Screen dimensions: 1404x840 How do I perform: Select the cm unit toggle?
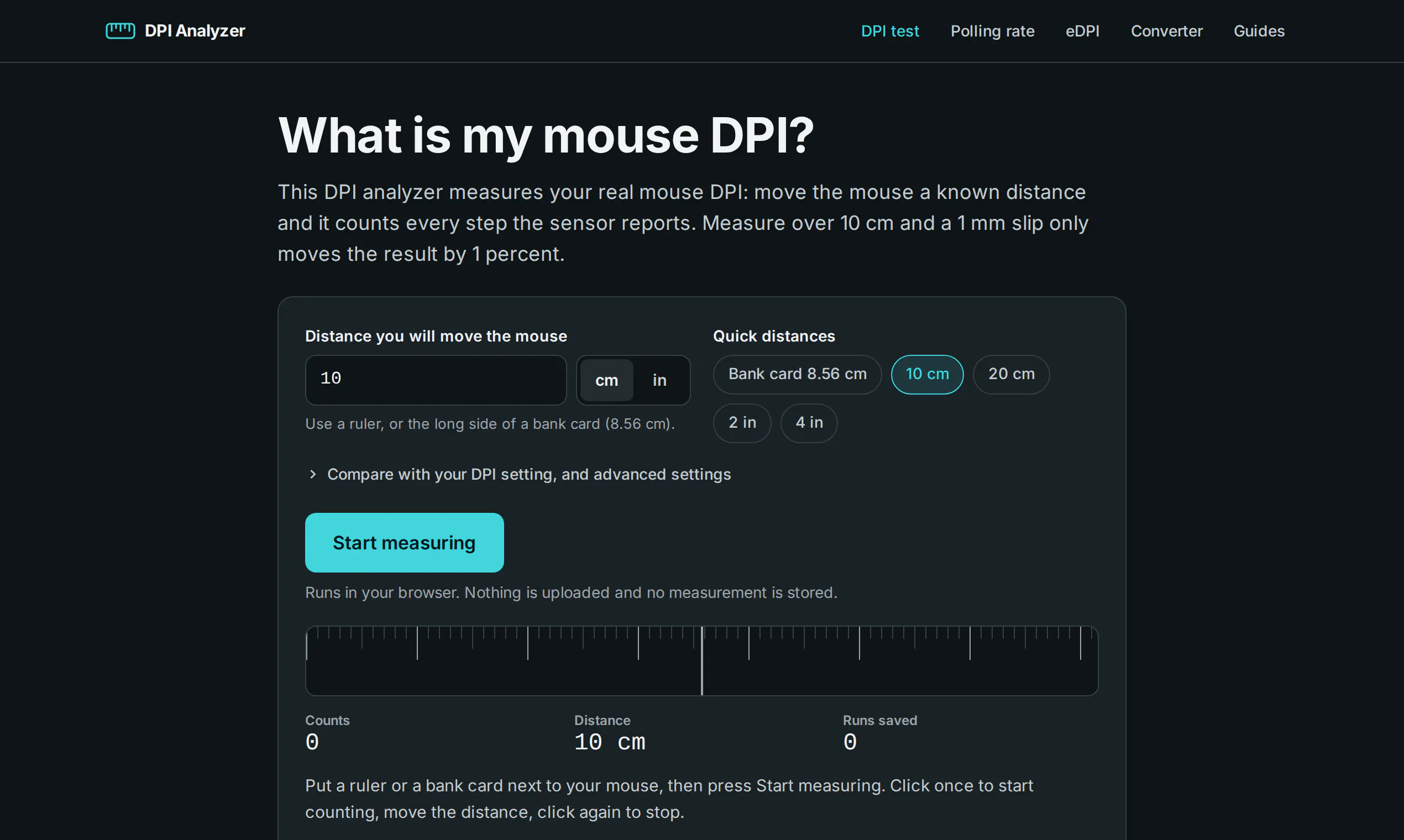click(606, 380)
